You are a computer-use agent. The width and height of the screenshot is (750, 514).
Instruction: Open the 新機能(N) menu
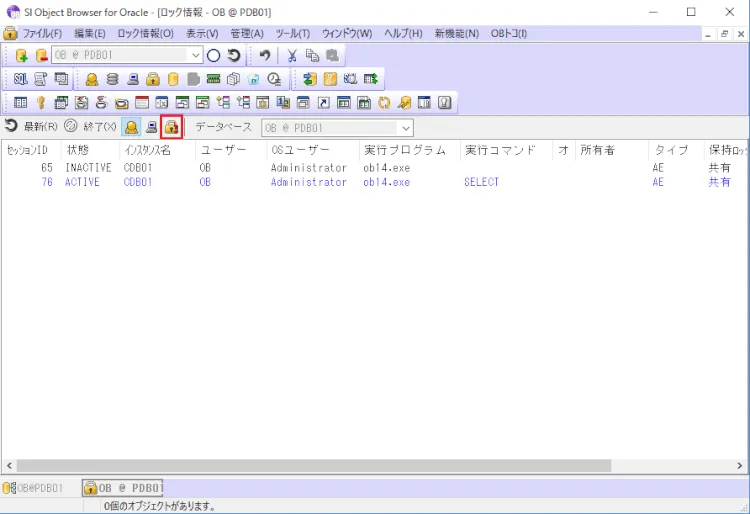click(x=457, y=33)
